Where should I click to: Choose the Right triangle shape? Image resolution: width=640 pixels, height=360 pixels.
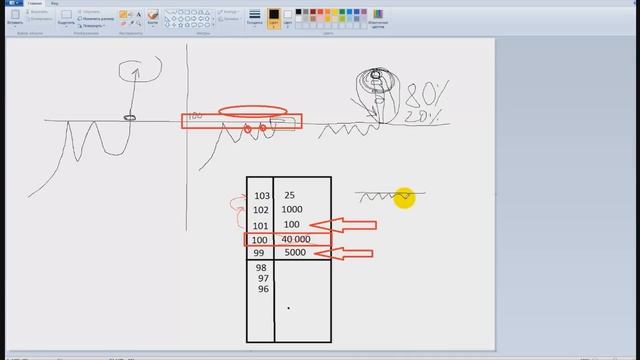click(167, 19)
